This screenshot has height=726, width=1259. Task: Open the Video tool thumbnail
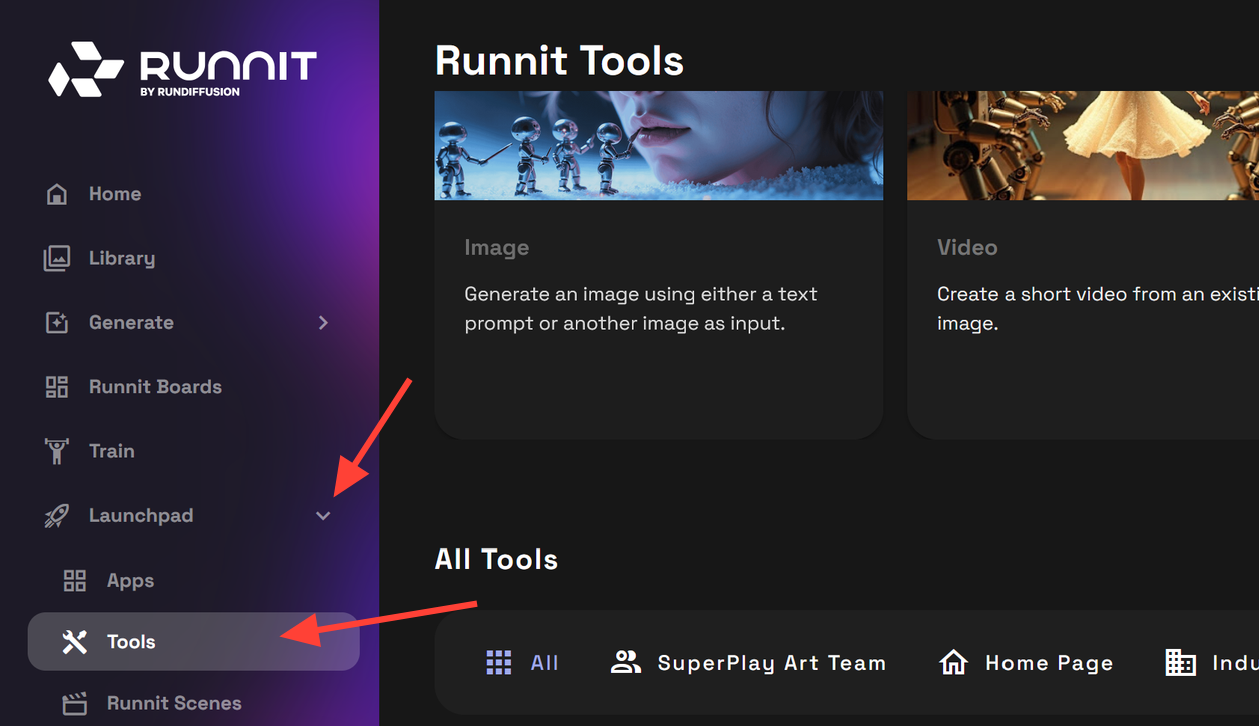tap(1083, 146)
